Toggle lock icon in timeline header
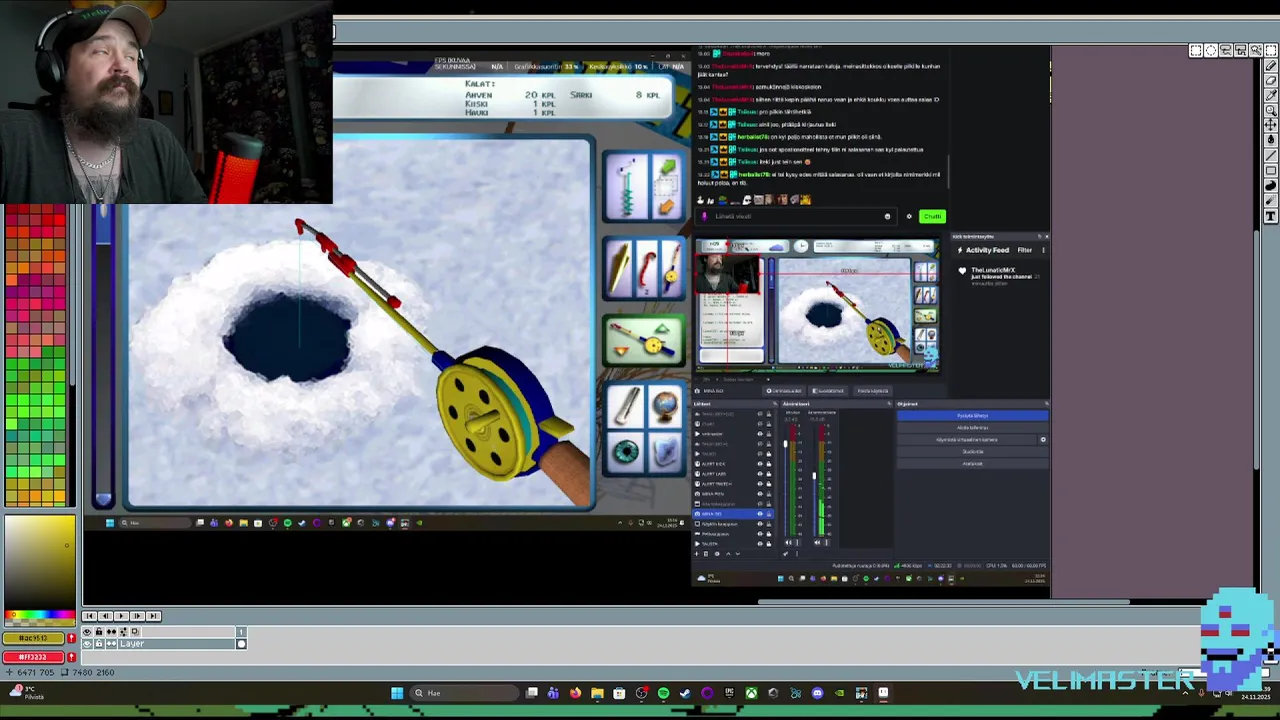The image size is (1280, 720). coord(99,632)
